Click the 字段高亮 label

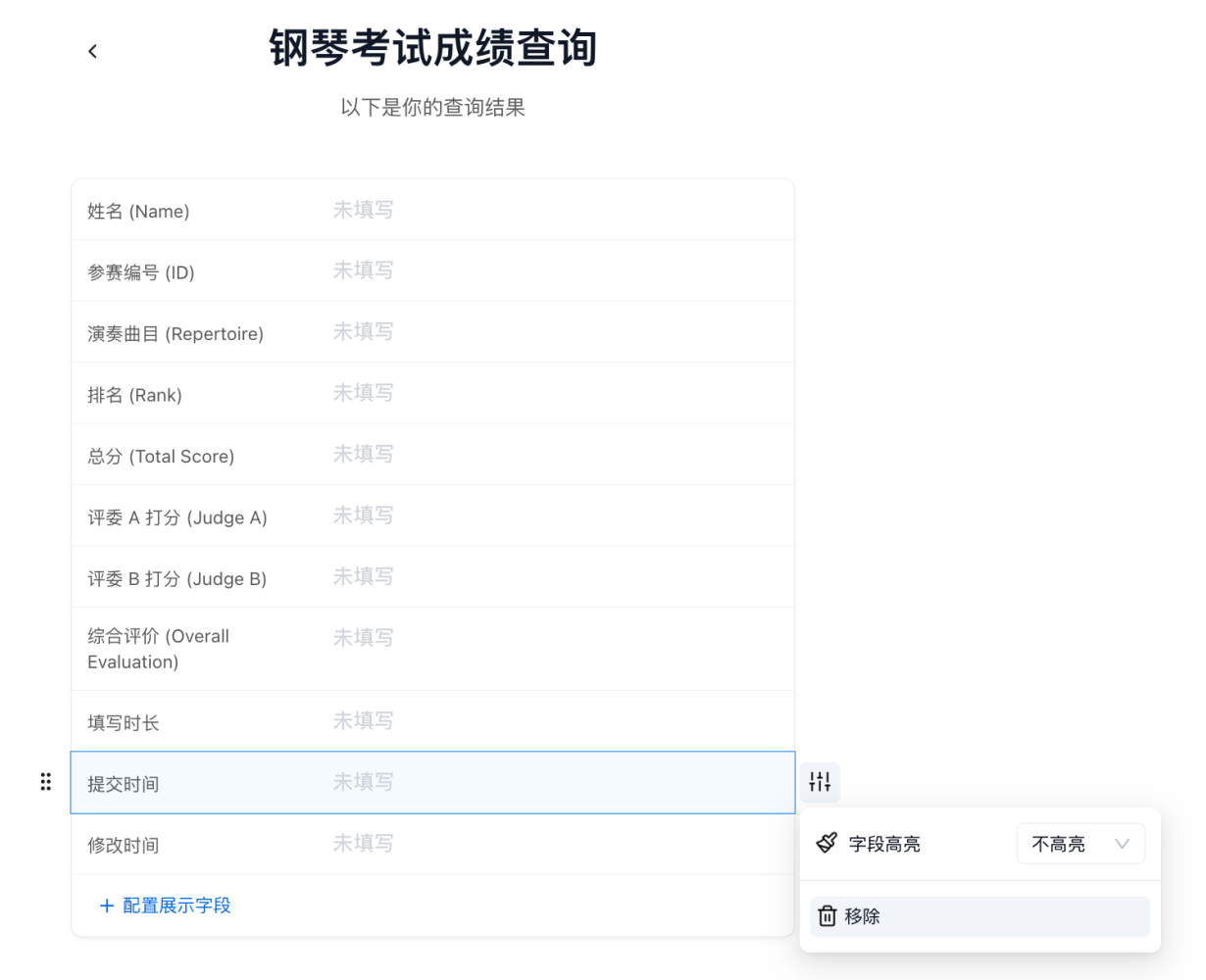tap(884, 844)
